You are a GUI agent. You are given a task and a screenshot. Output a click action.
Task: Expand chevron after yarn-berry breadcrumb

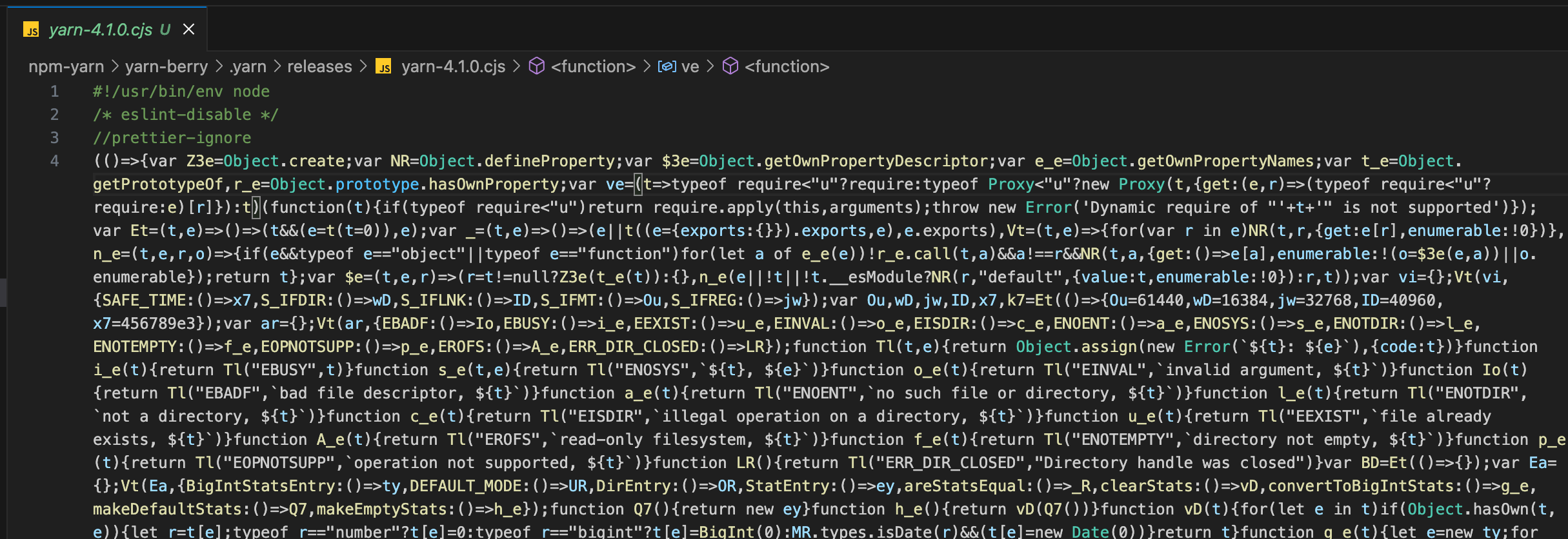[x=219, y=66]
